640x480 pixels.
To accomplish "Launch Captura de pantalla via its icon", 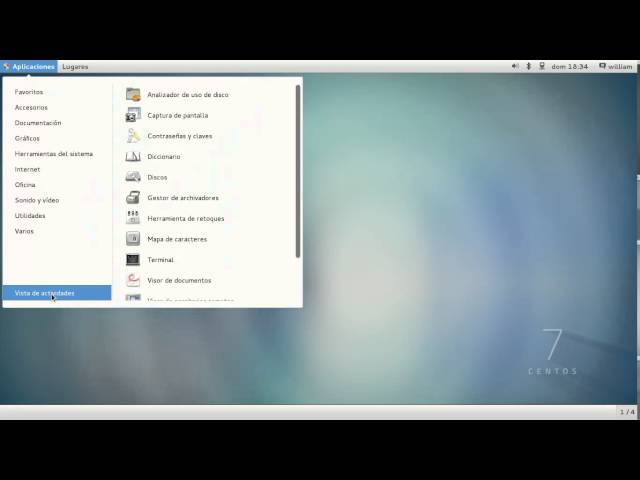I will [x=133, y=115].
